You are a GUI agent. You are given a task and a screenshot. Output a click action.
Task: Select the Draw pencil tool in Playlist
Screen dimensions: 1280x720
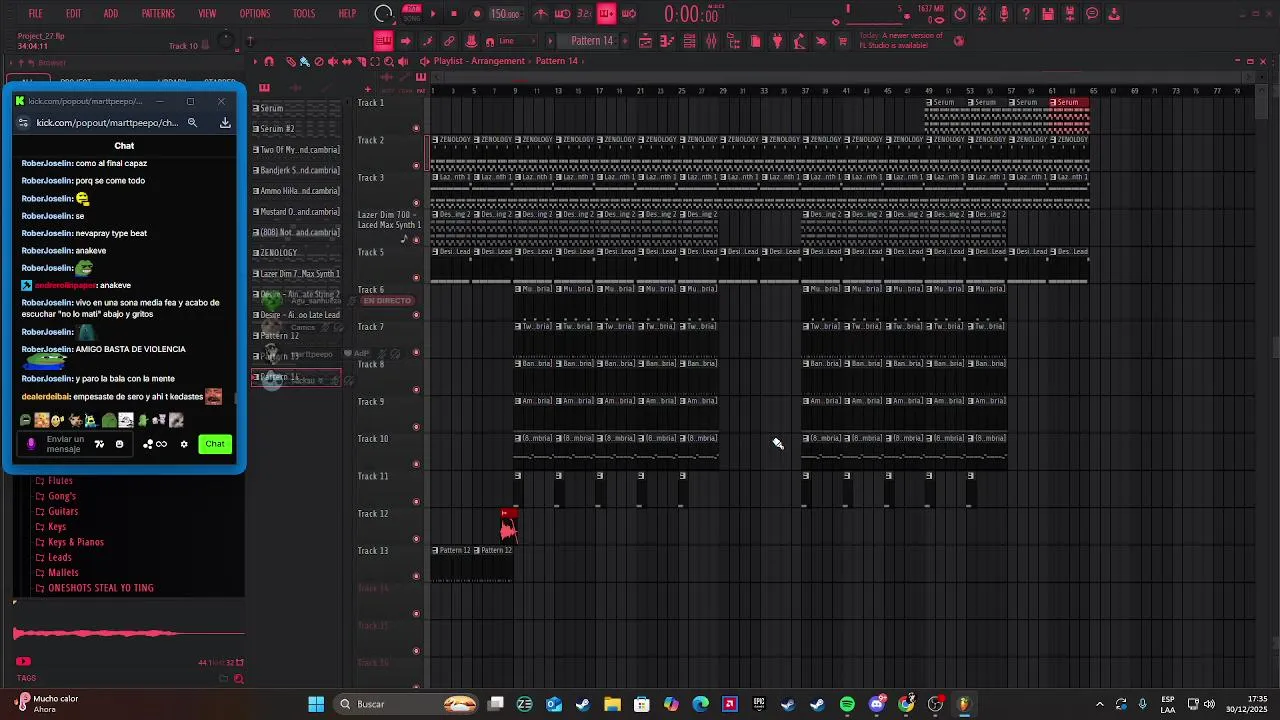pyautogui.click(x=291, y=62)
